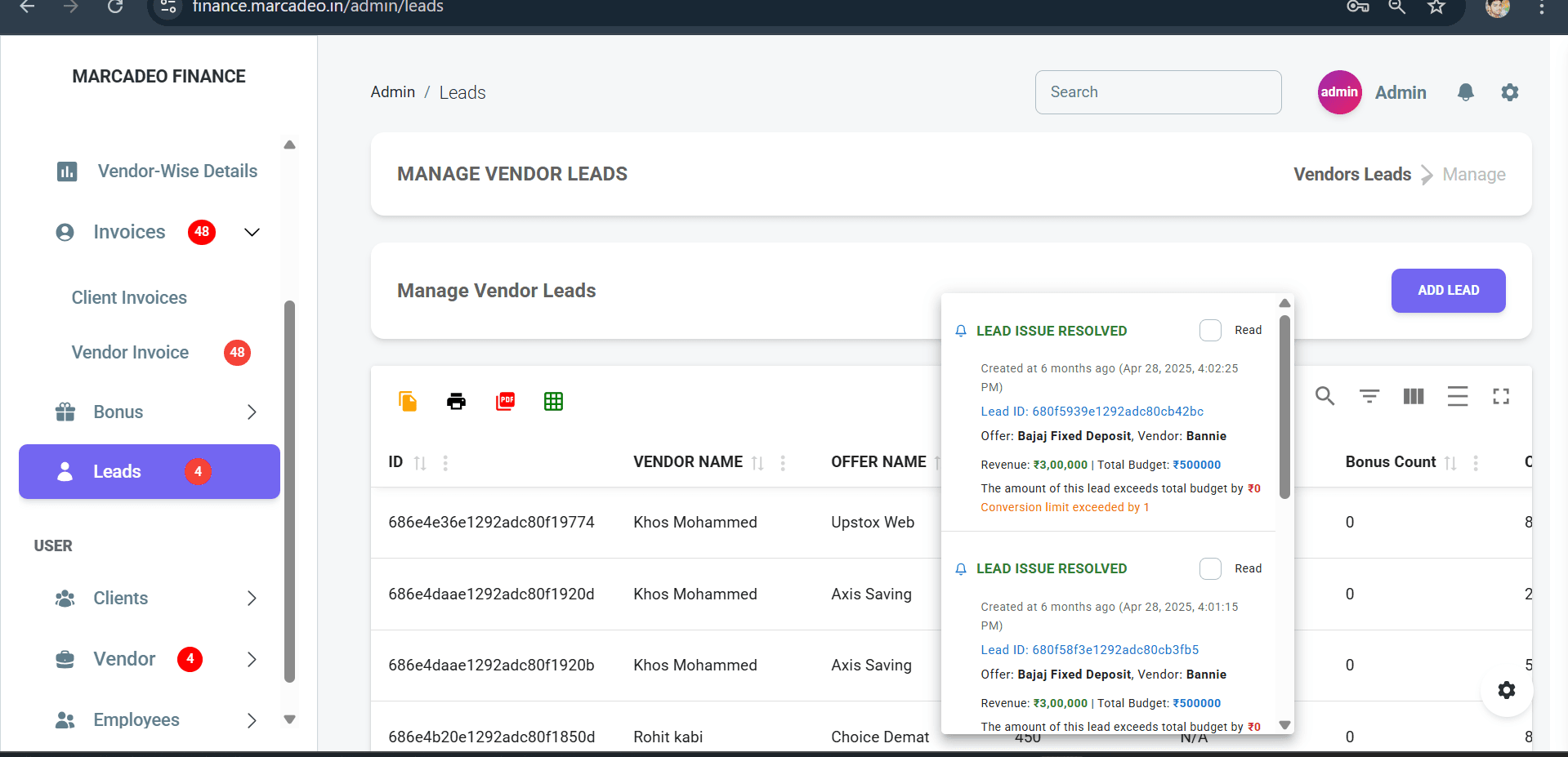
Task: Expand the Invoices sidebar section
Action: tap(251, 232)
